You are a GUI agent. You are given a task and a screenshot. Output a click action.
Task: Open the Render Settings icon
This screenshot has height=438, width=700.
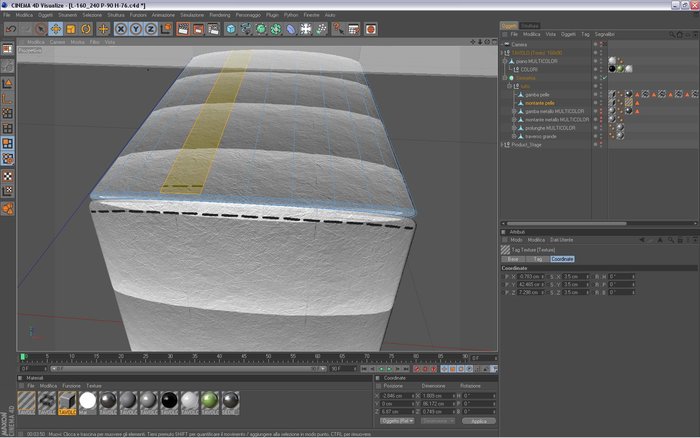(213, 29)
